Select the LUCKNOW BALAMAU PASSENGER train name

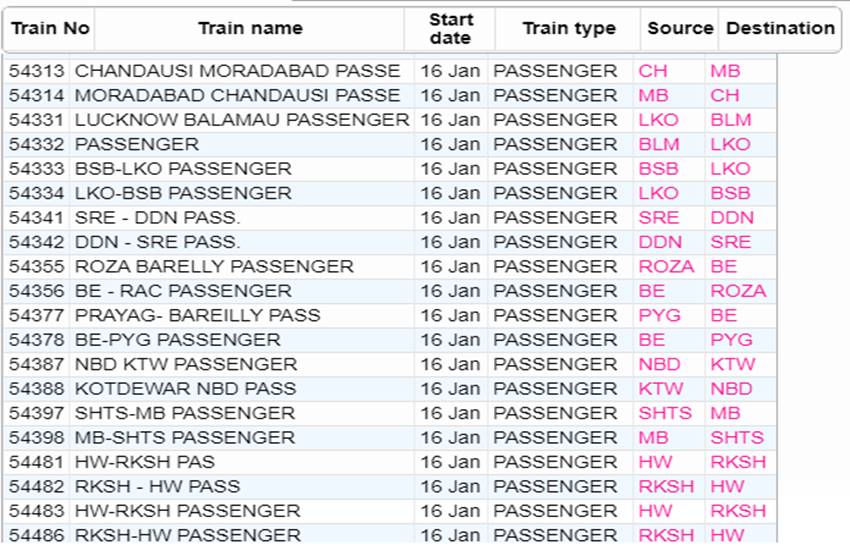[242, 120]
